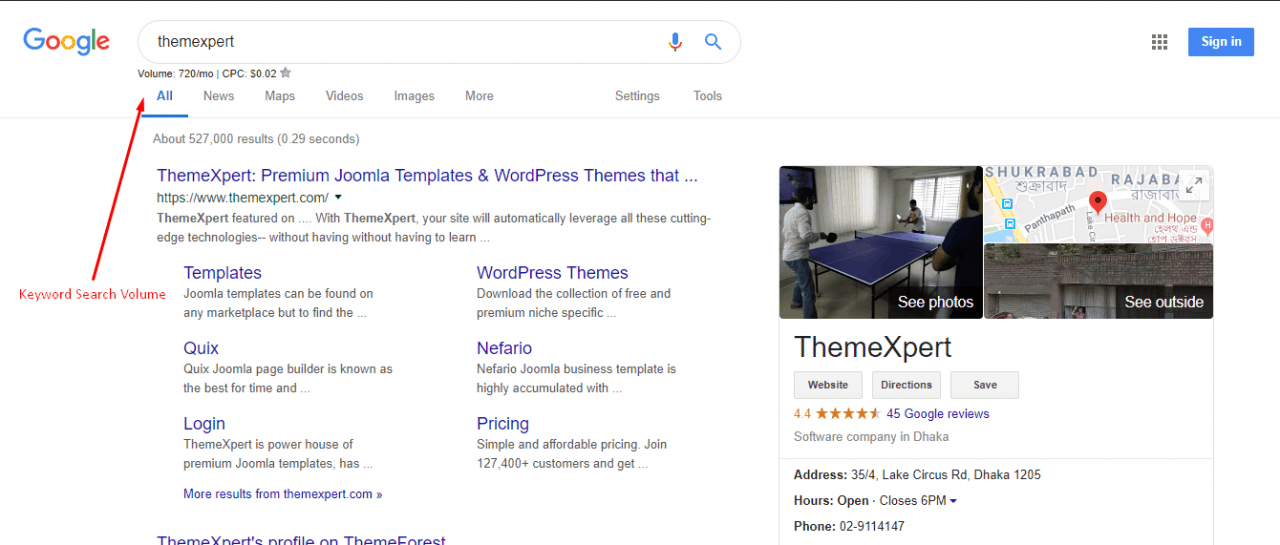This screenshot has width=1280, height=545.
Task: Click the Google logo
Action: pos(66,41)
